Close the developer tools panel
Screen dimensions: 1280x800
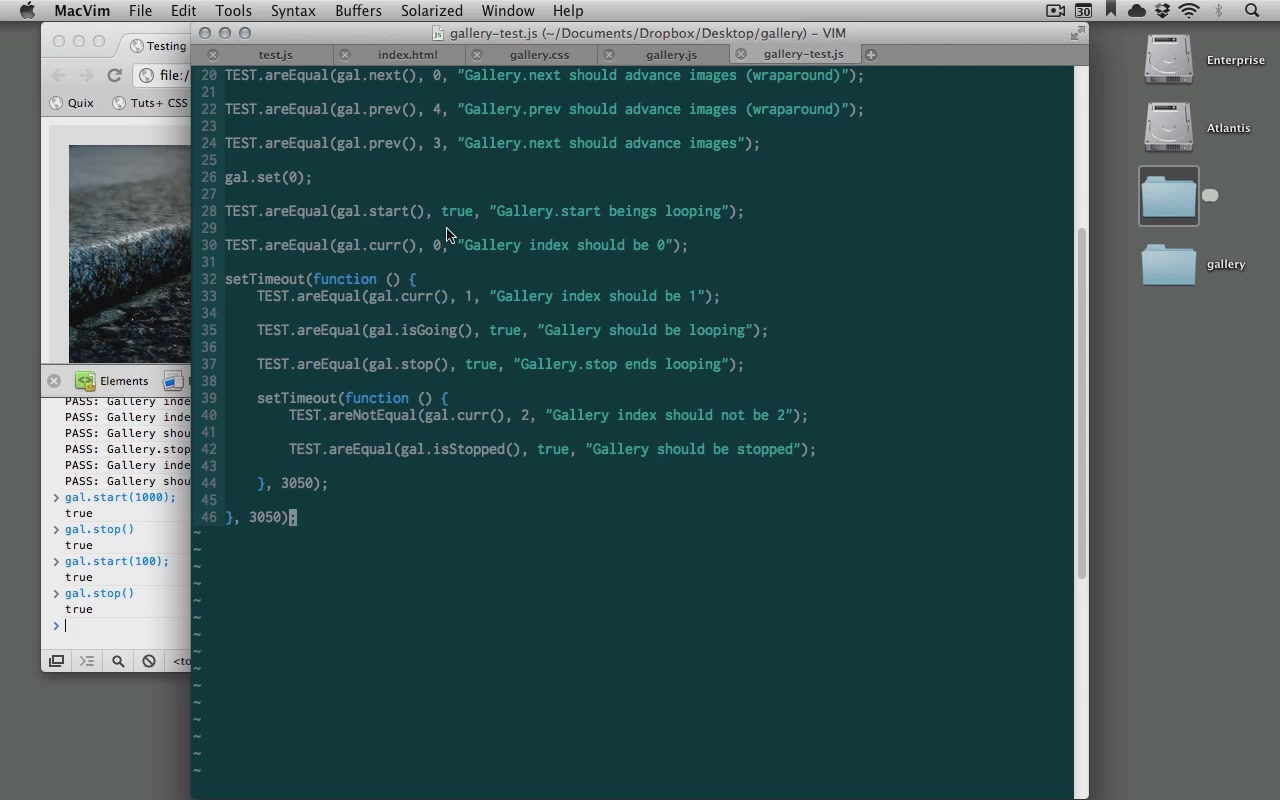[54, 381]
